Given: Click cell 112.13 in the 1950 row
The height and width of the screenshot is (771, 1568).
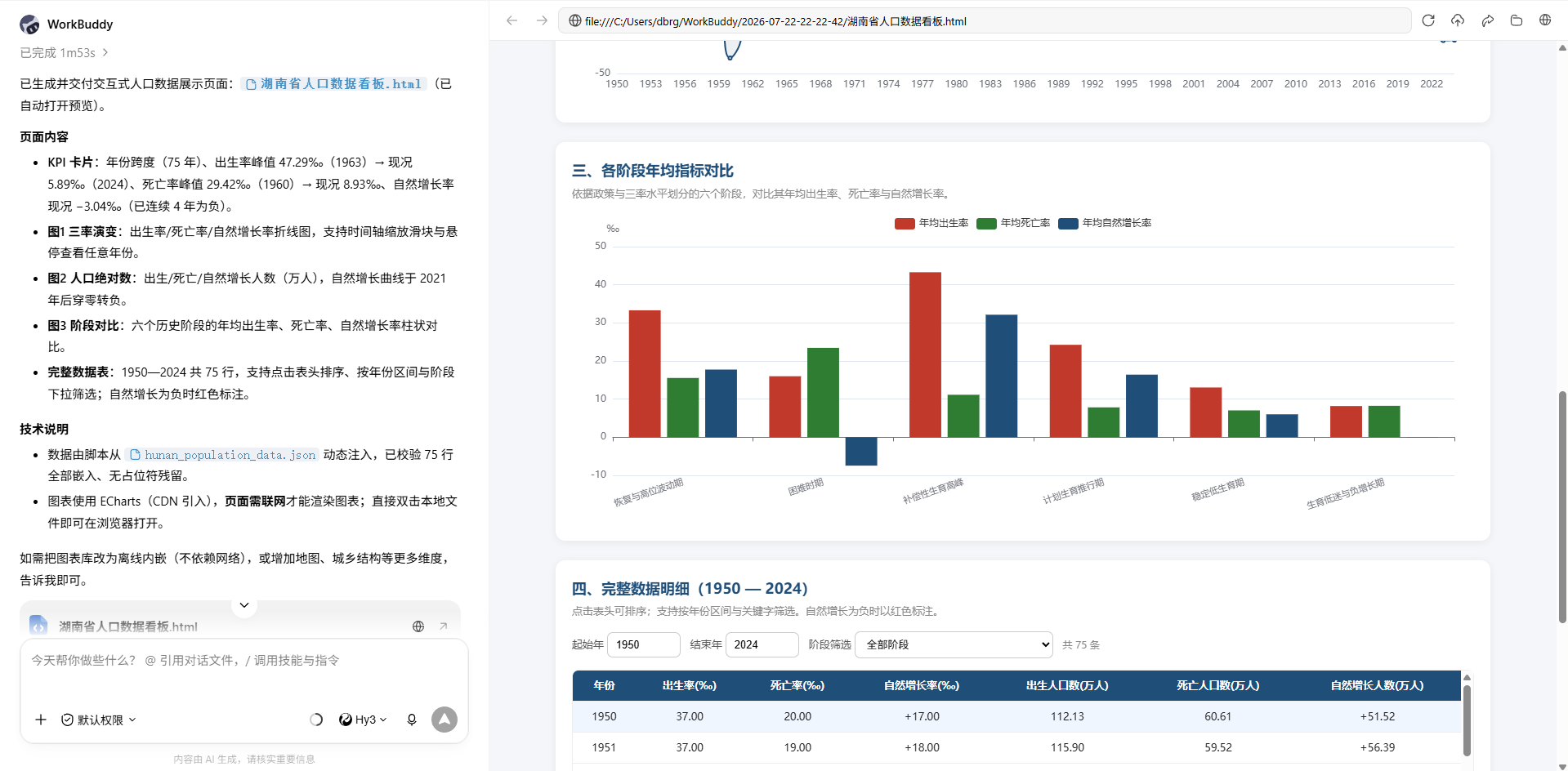Looking at the screenshot, I should point(1067,716).
